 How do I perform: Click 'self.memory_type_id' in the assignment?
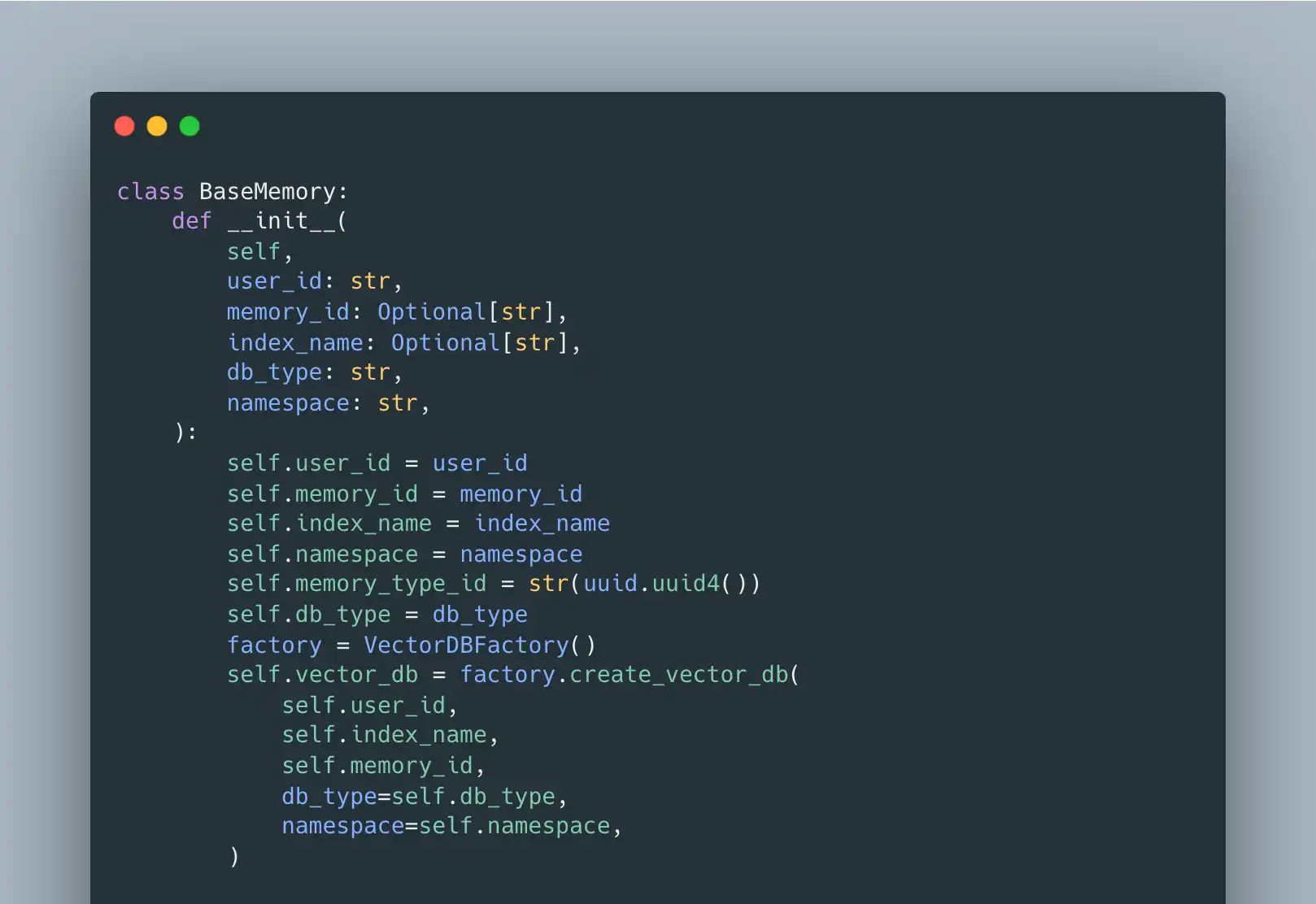click(x=357, y=585)
